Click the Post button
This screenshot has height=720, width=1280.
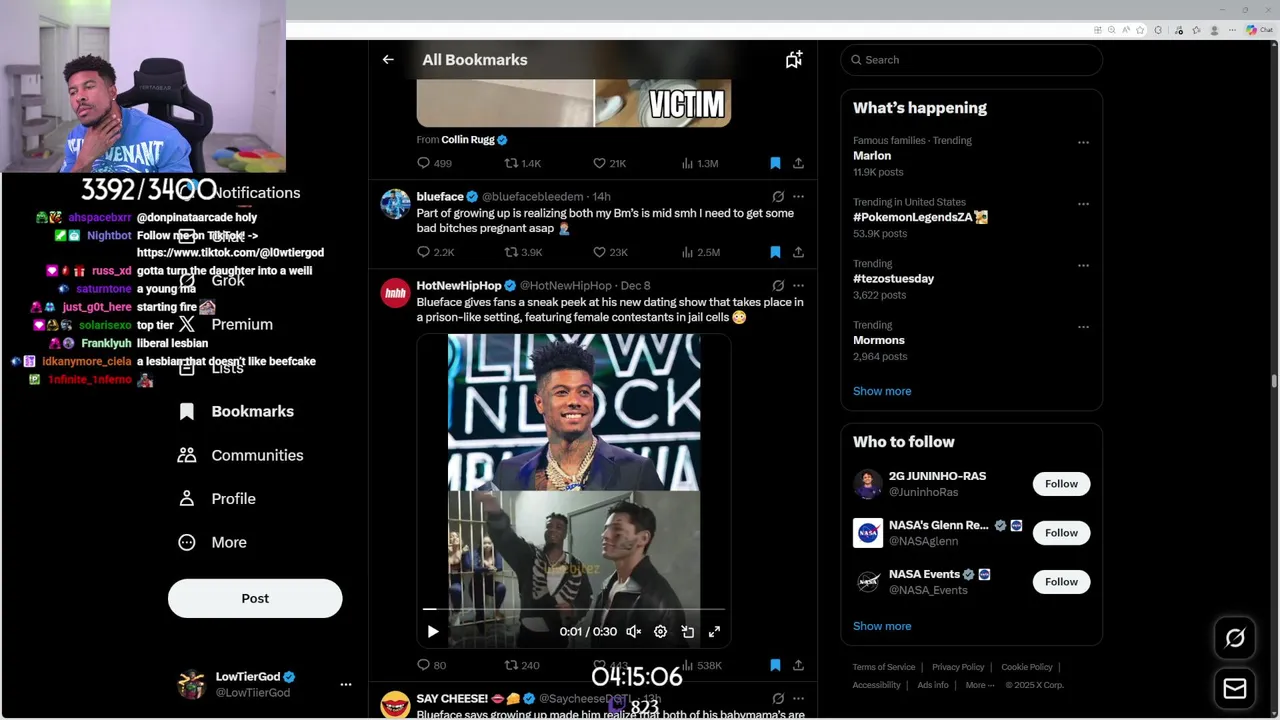pyautogui.click(x=255, y=598)
